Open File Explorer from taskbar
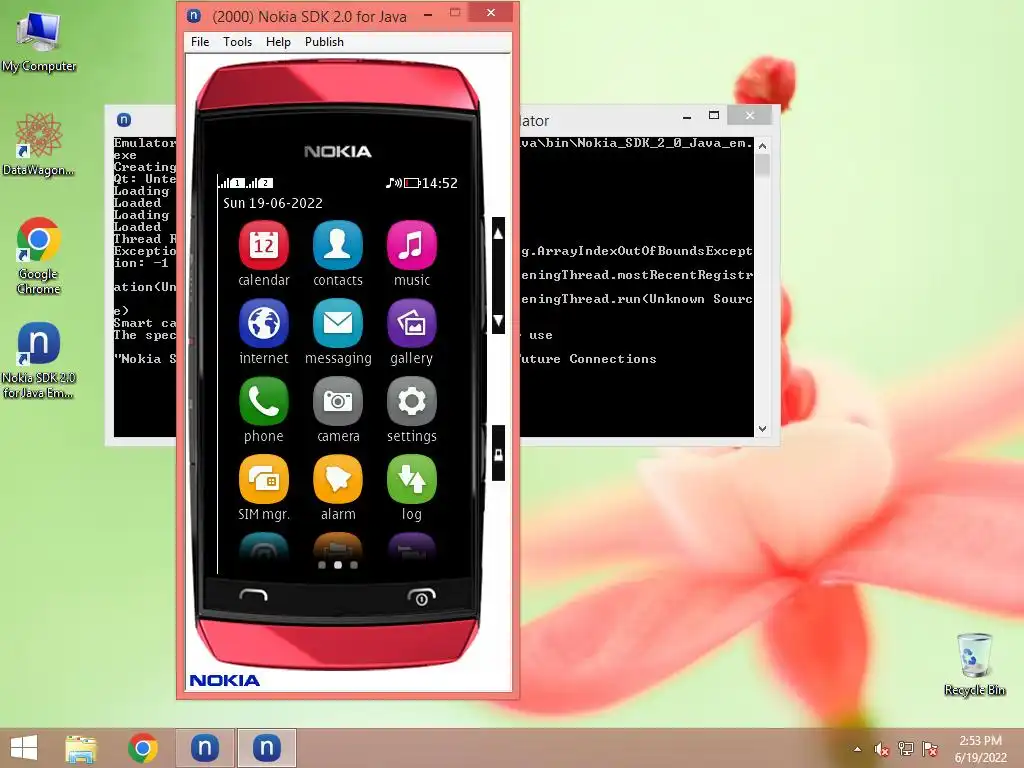The width and height of the screenshot is (1024, 768). tap(80, 748)
